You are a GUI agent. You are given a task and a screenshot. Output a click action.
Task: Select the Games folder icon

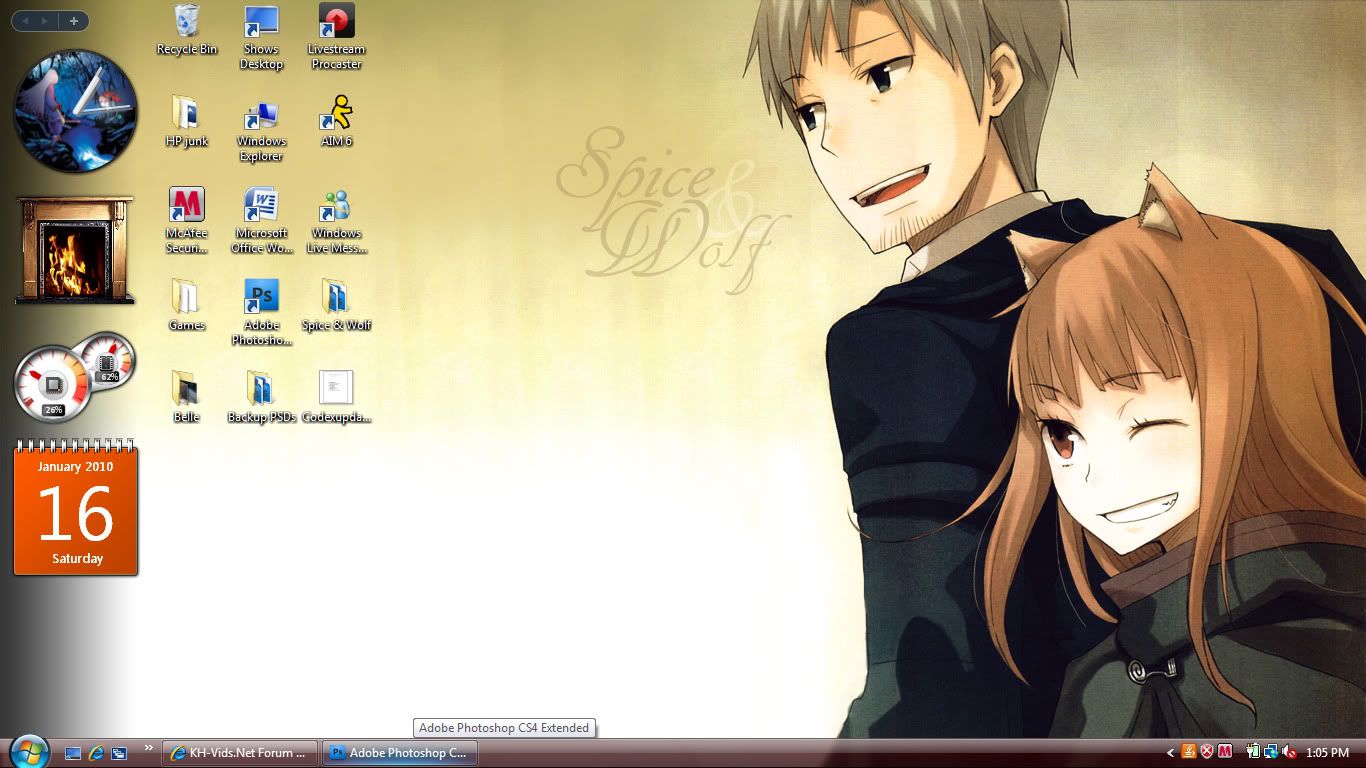tap(187, 305)
